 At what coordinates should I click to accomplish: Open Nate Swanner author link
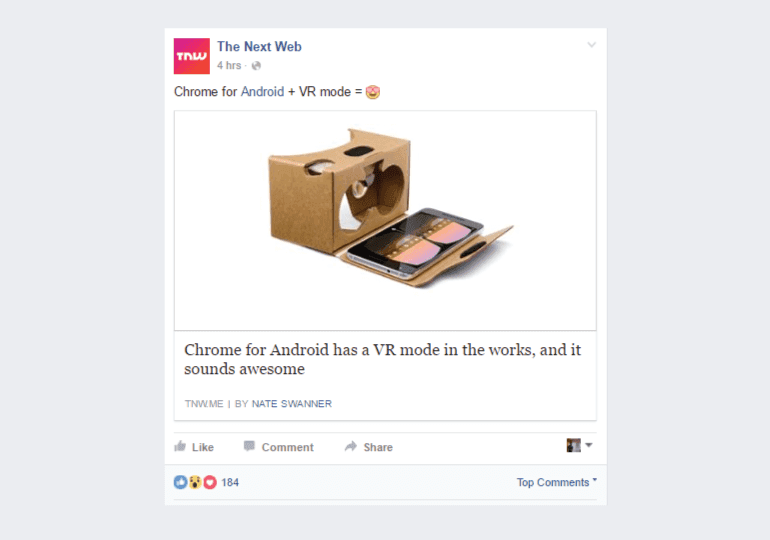292,404
